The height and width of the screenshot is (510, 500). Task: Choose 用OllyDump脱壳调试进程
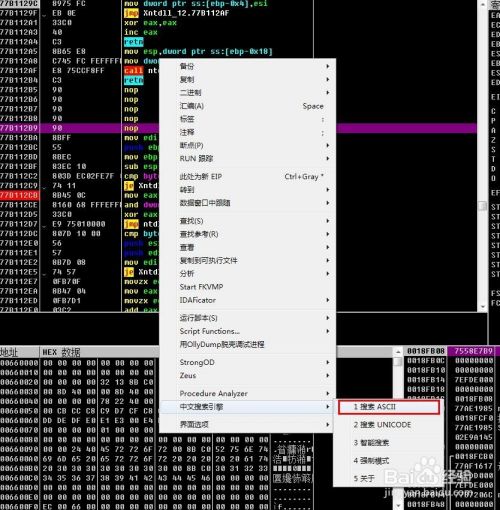pyautogui.click(x=247, y=344)
